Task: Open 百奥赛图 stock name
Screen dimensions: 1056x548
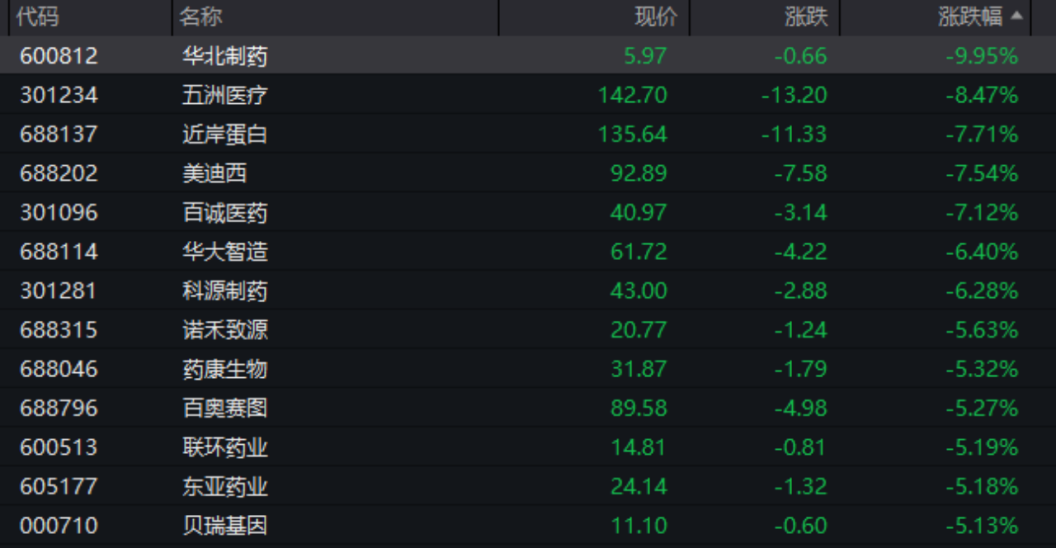Action: [x=225, y=407]
